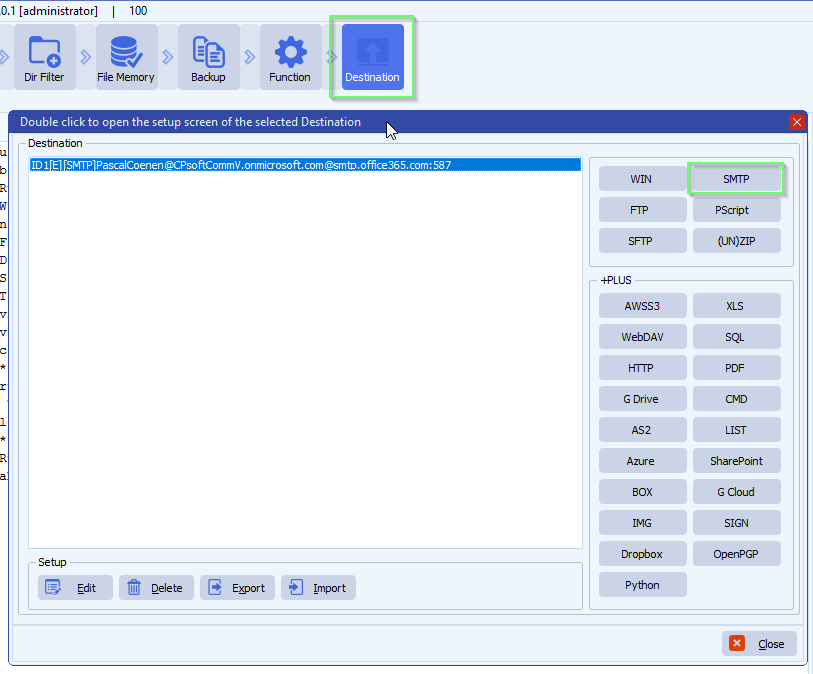Viewport: 813px width, 674px height.
Task: Add a Dropbox destination
Action: click(642, 553)
